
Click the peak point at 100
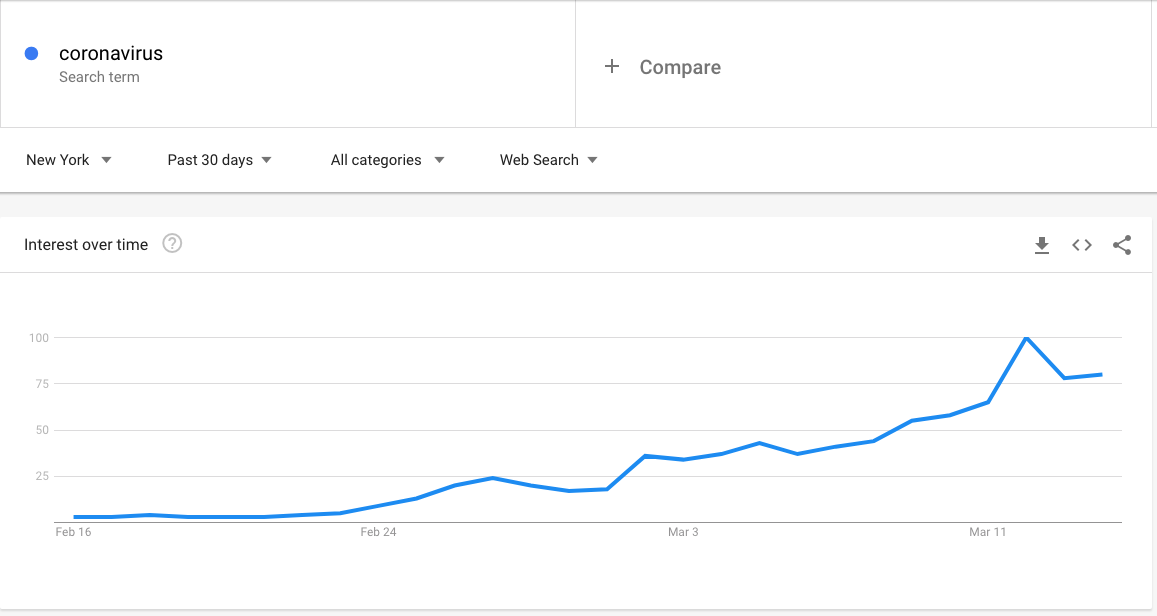(1026, 338)
